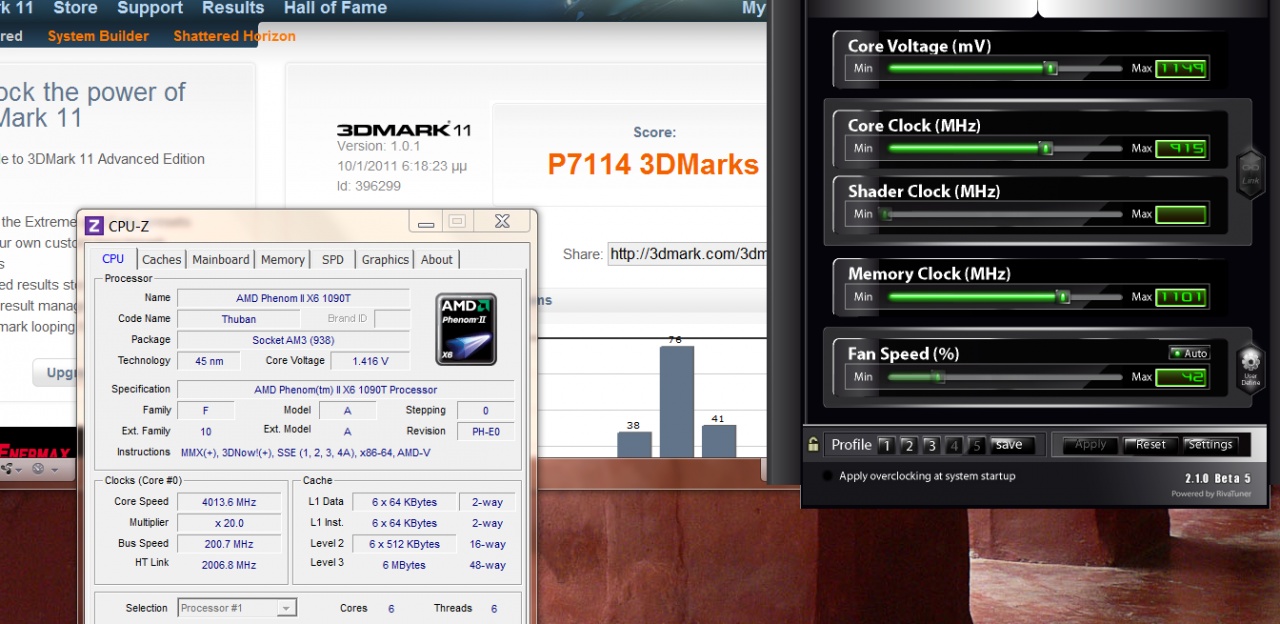Open the Results menu on 3DMark site
The height and width of the screenshot is (624, 1280).
233,8
